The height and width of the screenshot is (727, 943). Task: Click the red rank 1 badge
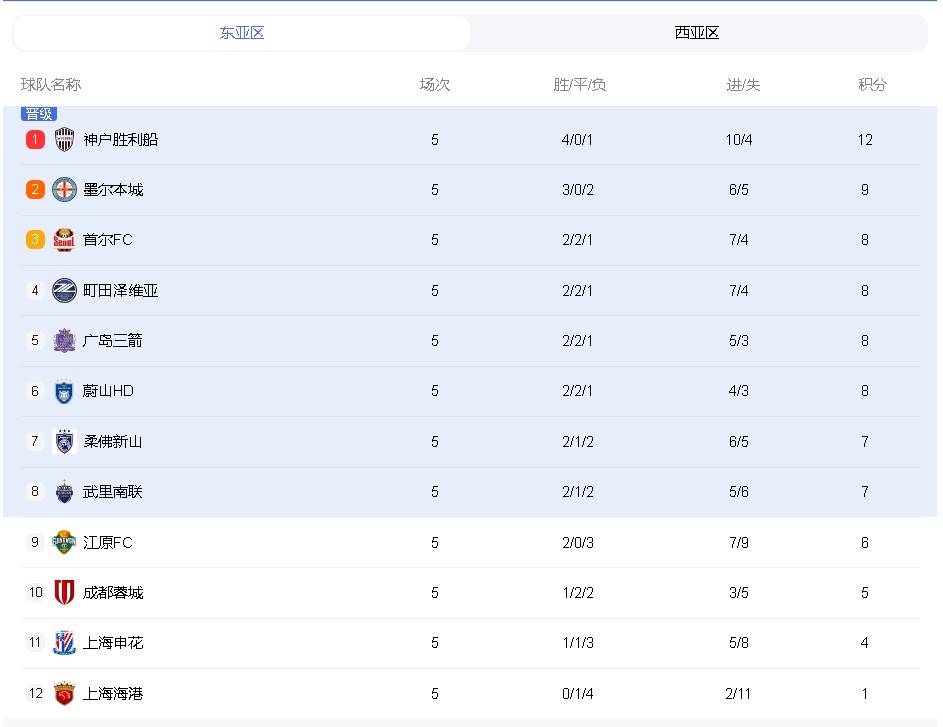(35, 140)
